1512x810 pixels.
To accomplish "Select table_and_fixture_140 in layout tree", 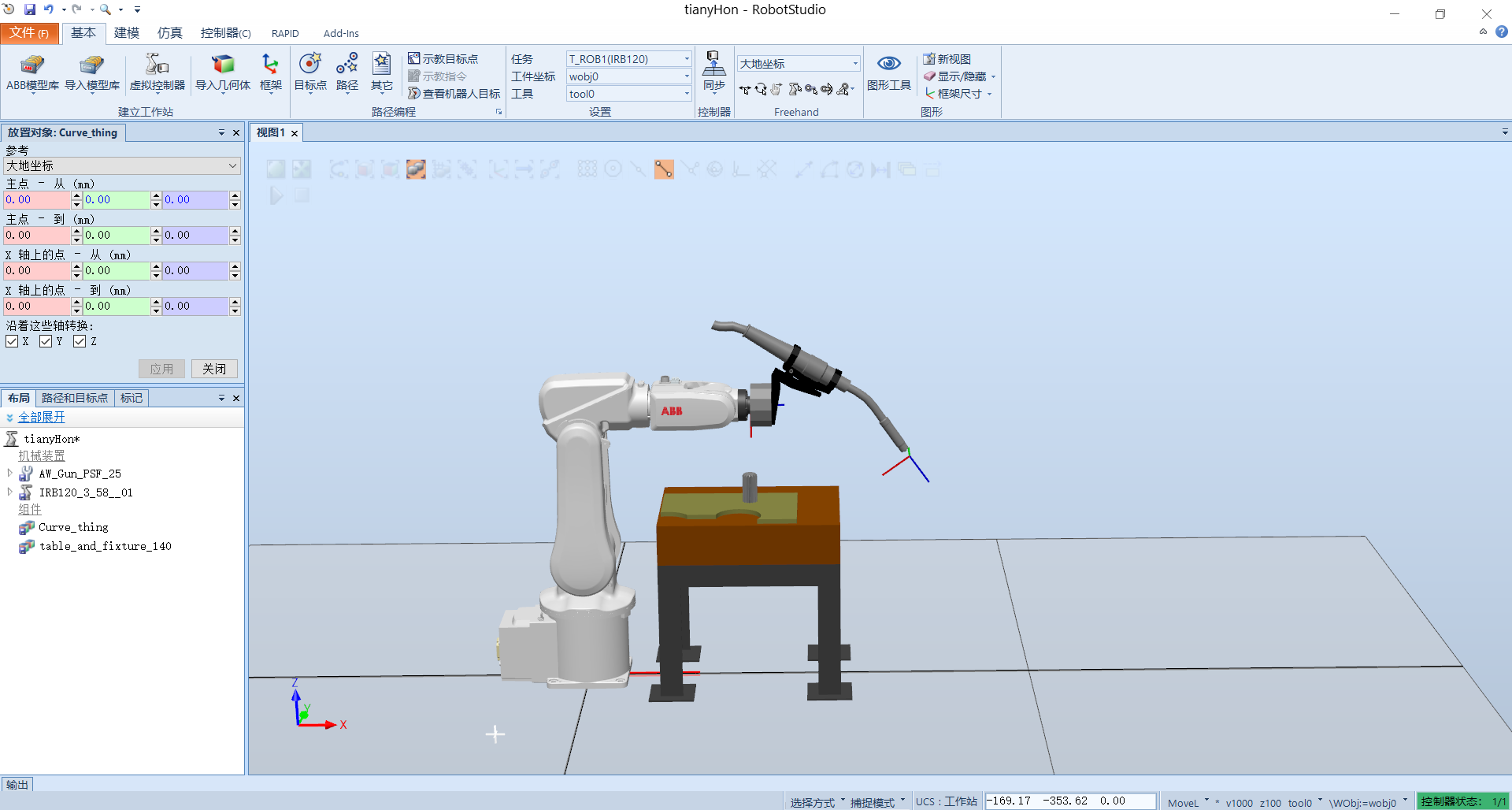I will (105, 546).
